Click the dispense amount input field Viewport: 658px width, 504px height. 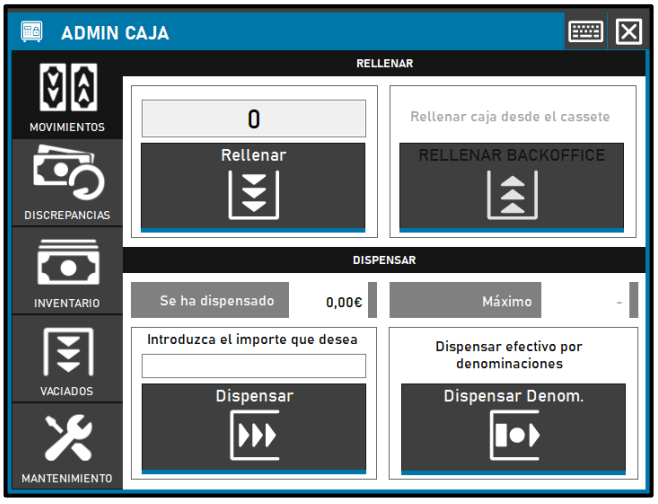click(253, 366)
